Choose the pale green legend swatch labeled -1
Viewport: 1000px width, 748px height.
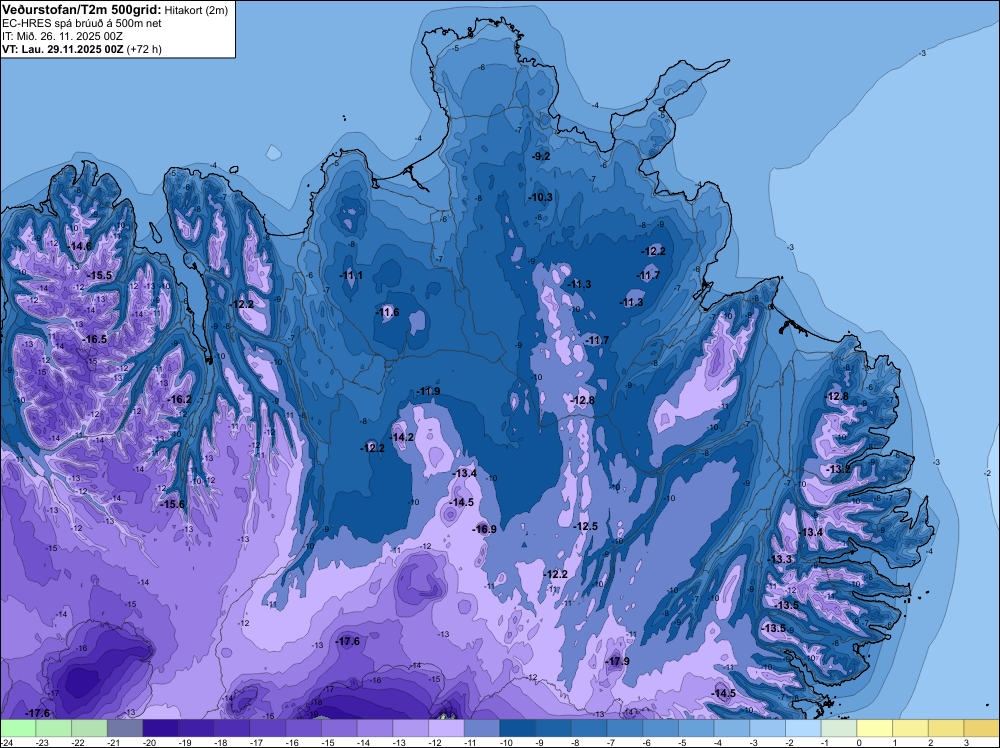coord(839,728)
